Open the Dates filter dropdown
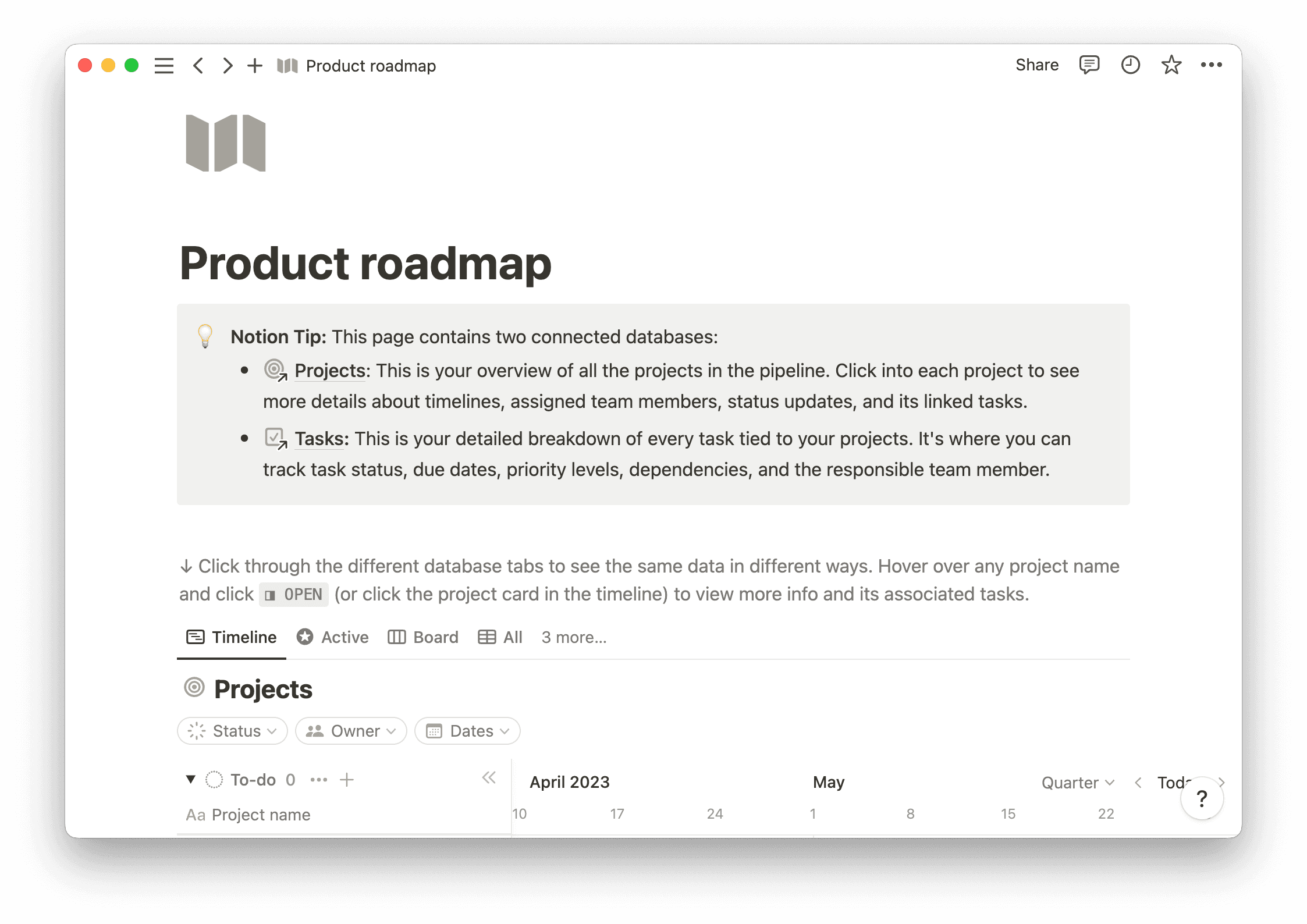 467,731
